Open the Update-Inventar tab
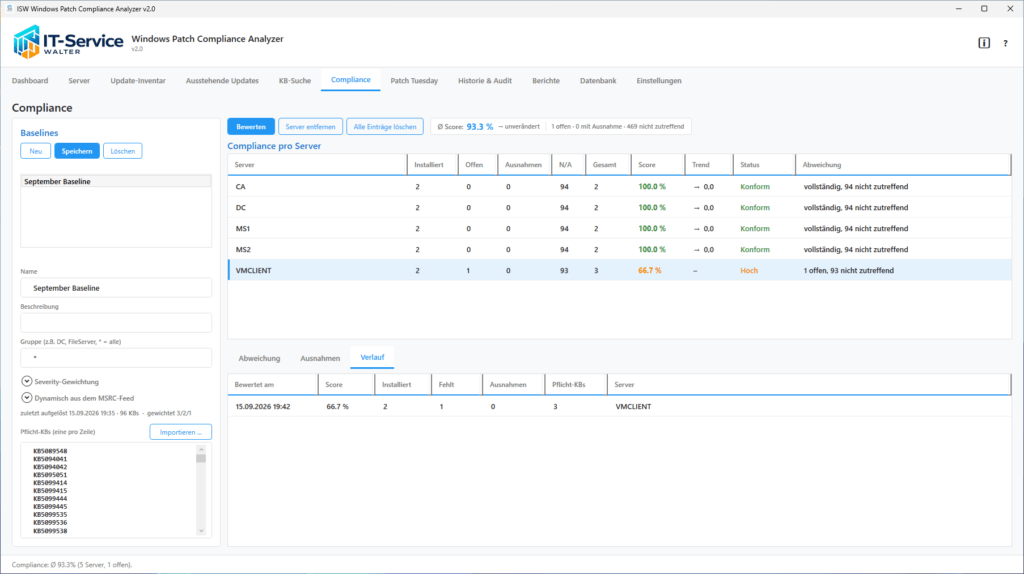 click(x=138, y=81)
